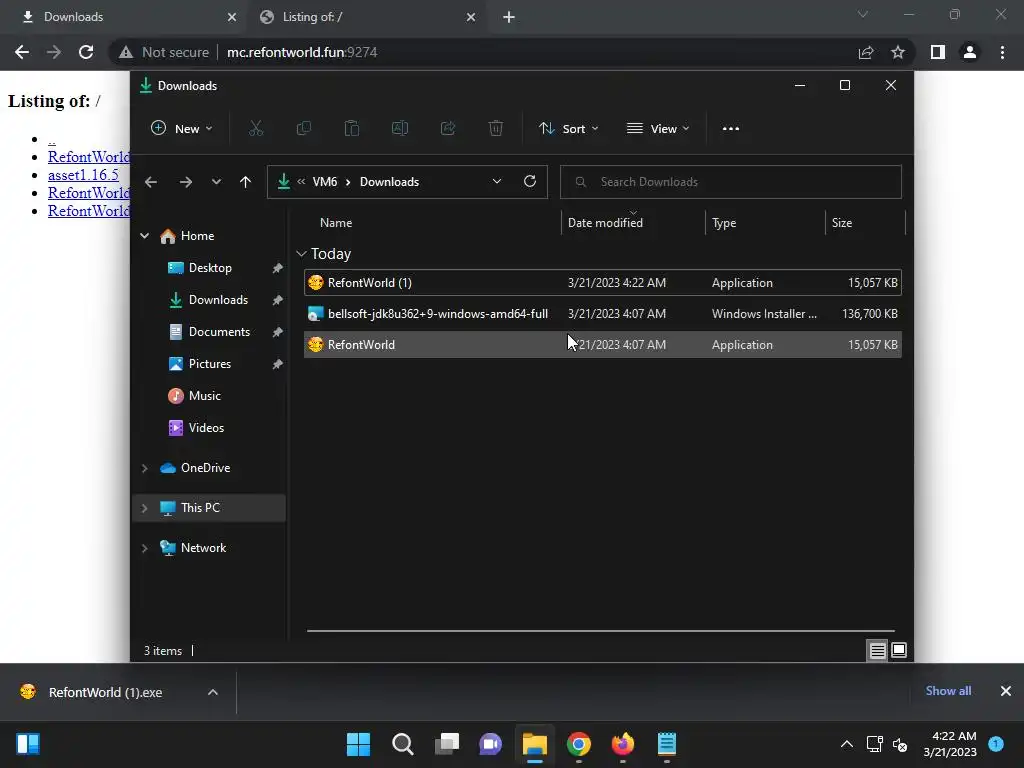Collapse the Home tree node
The height and width of the screenshot is (768, 1024).
(144, 236)
